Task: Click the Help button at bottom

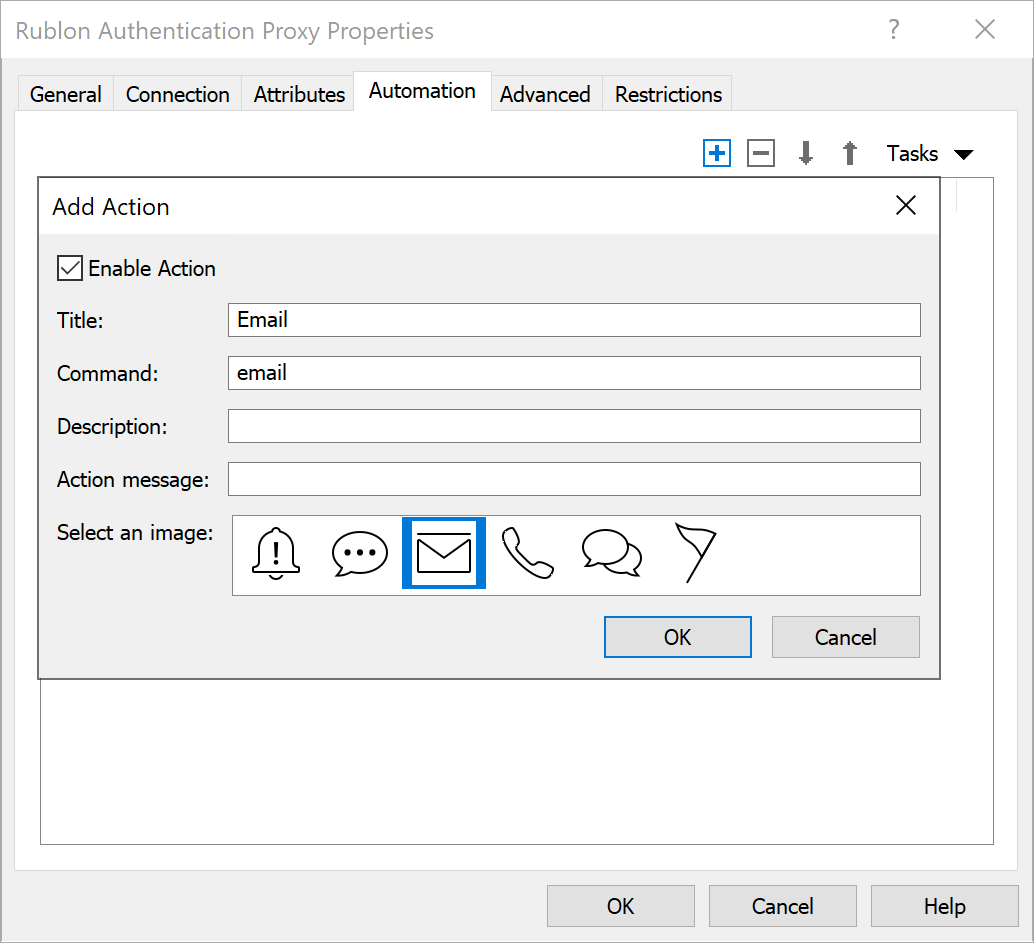Action: [x=944, y=906]
